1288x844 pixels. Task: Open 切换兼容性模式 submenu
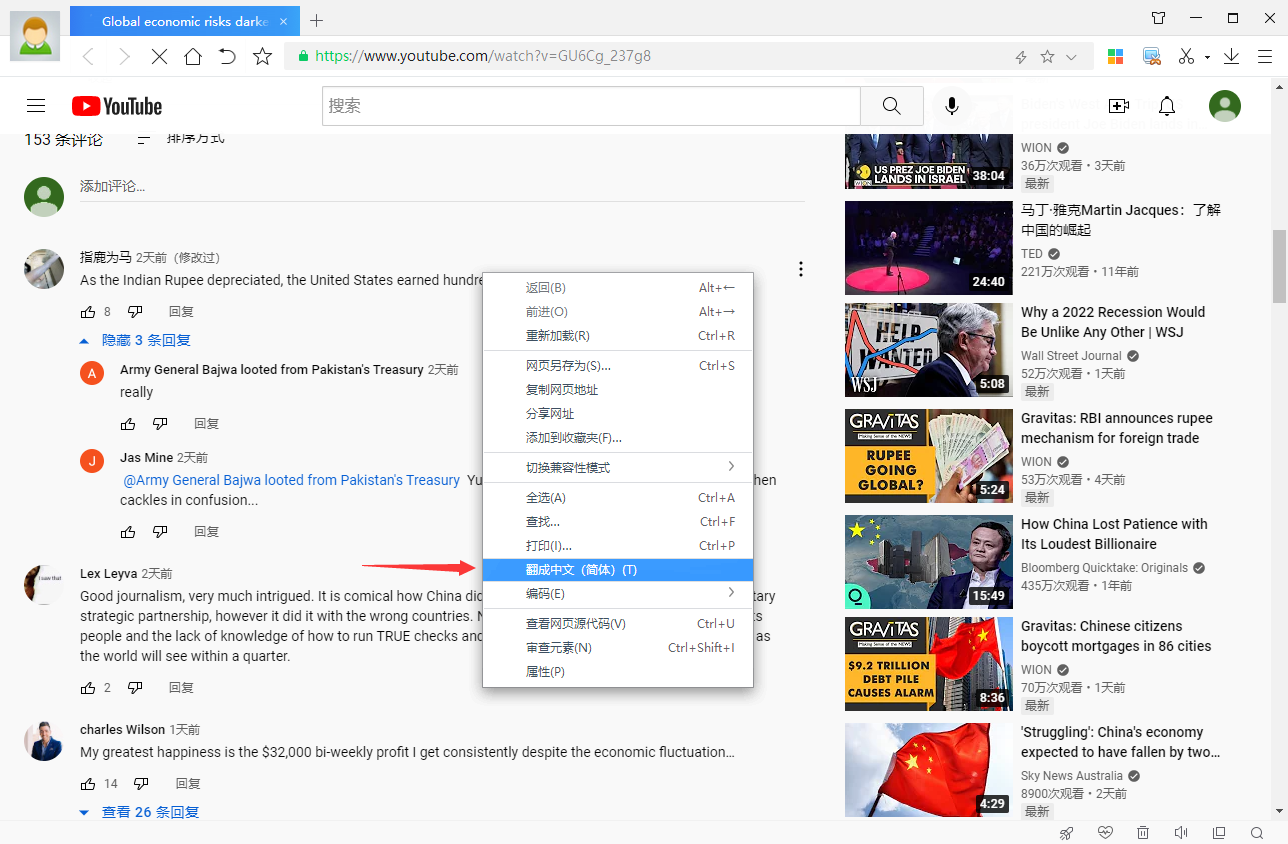tap(618, 467)
